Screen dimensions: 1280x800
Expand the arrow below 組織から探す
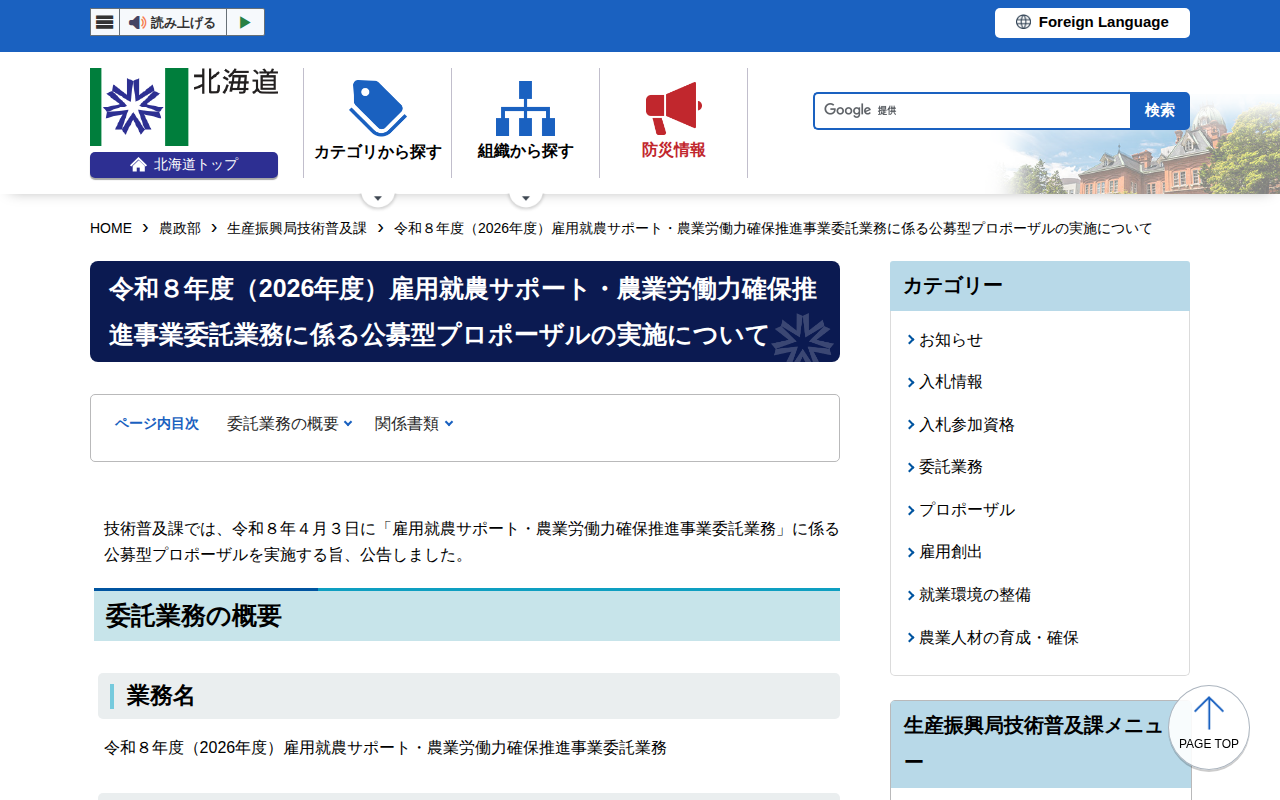pos(526,197)
